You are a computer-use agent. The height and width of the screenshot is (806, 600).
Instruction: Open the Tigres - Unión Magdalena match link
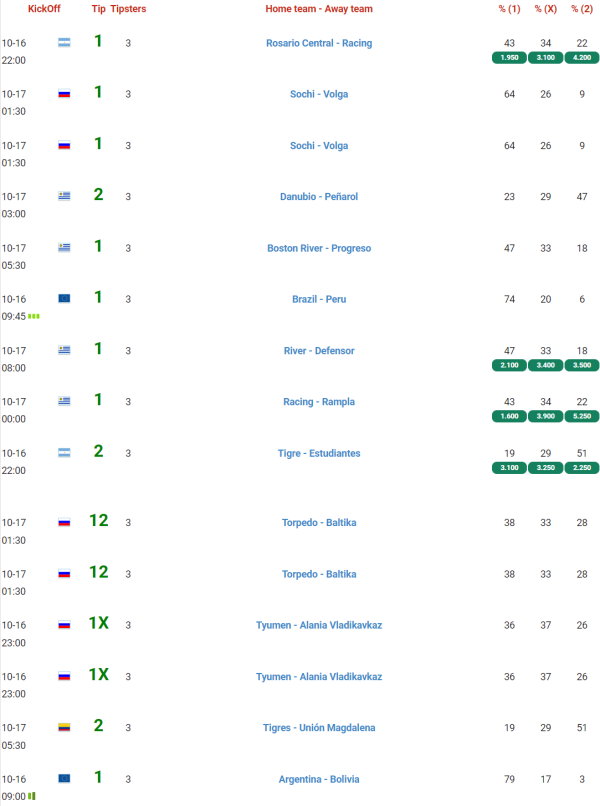tap(319, 728)
